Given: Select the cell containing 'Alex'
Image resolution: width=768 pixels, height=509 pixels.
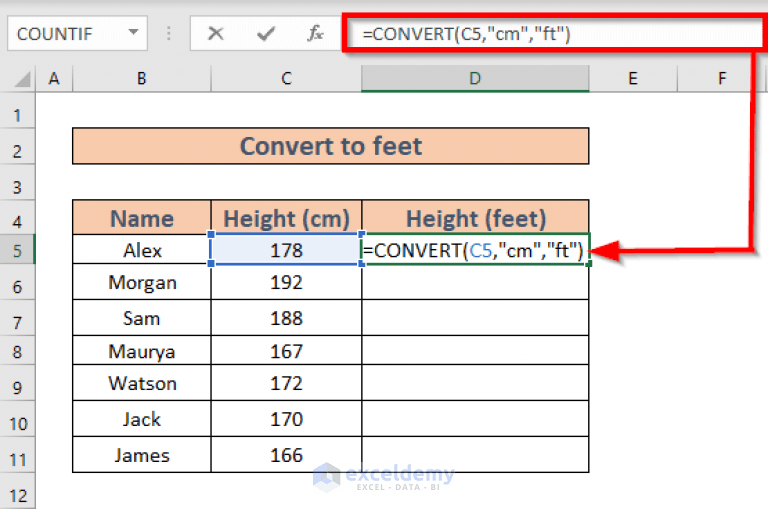Looking at the screenshot, I should pos(142,250).
